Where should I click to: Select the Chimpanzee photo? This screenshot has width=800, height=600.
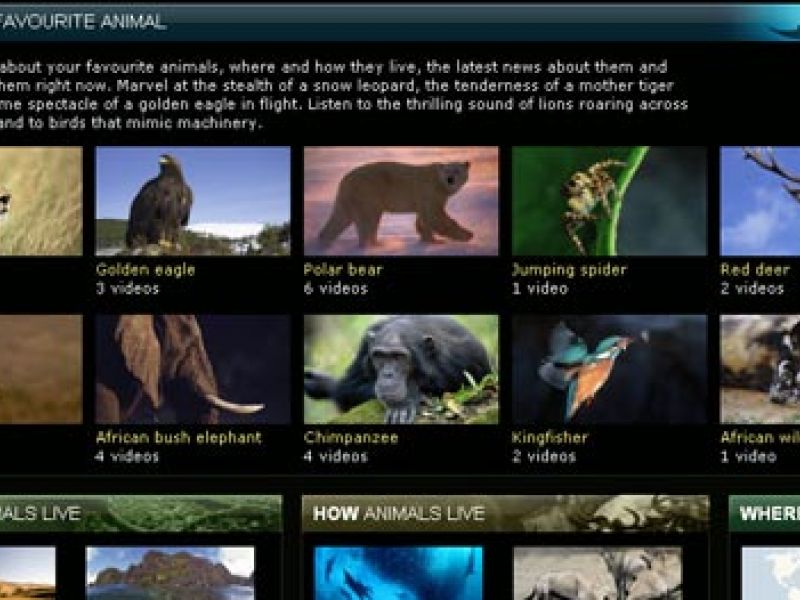tap(401, 369)
